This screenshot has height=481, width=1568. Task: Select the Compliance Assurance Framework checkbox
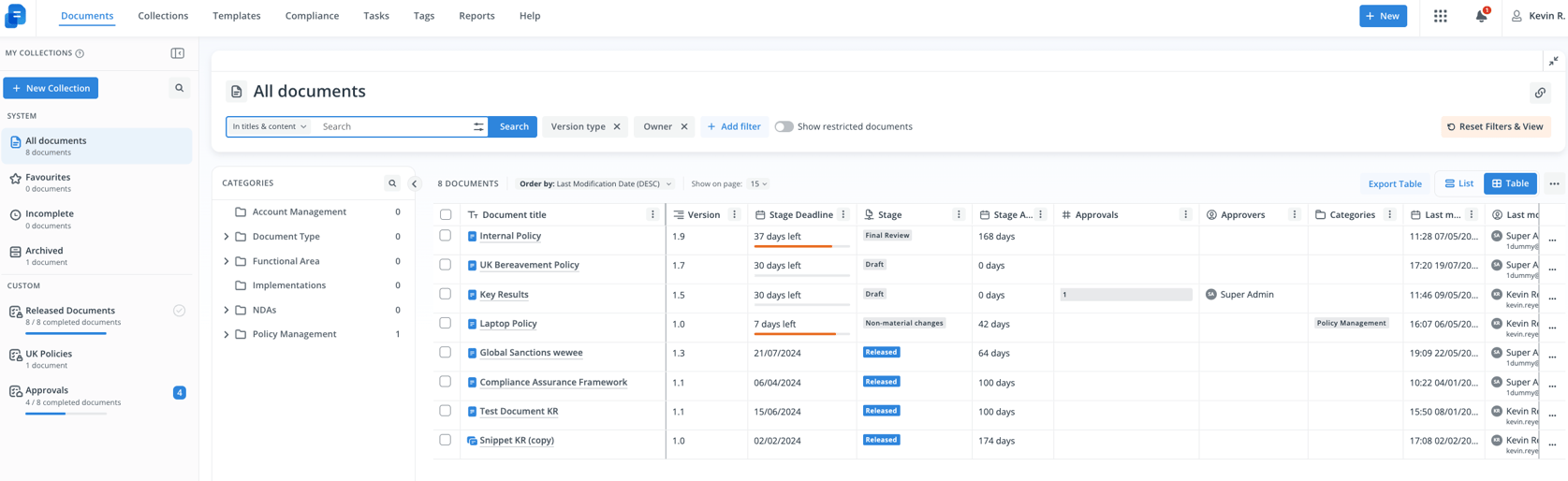pos(446,382)
